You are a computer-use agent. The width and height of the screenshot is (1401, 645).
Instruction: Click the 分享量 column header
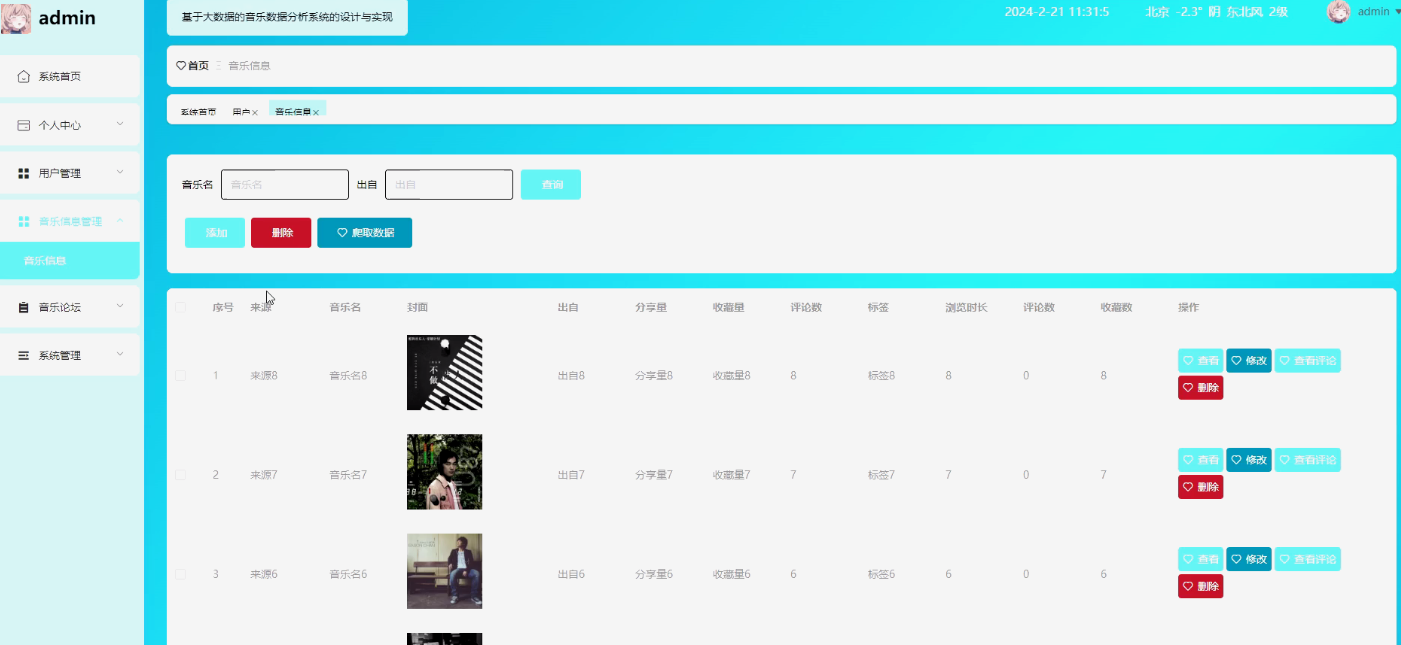pyautogui.click(x=651, y=307)
